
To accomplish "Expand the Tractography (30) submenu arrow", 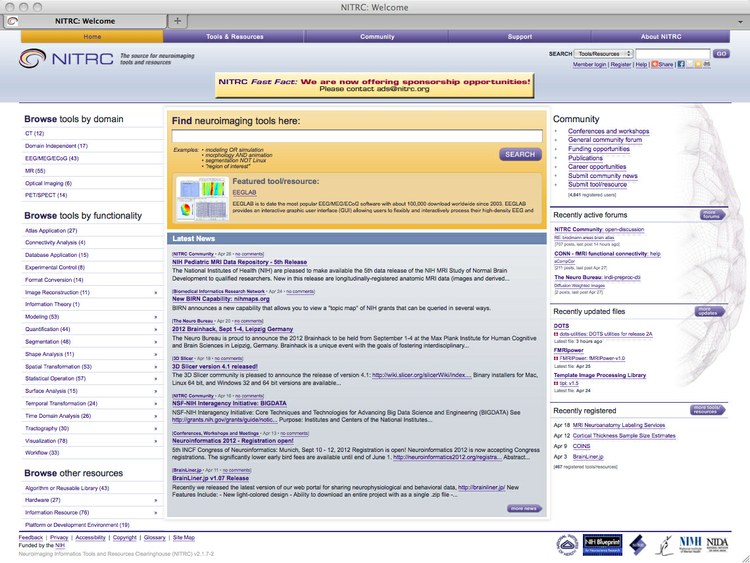I will (155, 428).
